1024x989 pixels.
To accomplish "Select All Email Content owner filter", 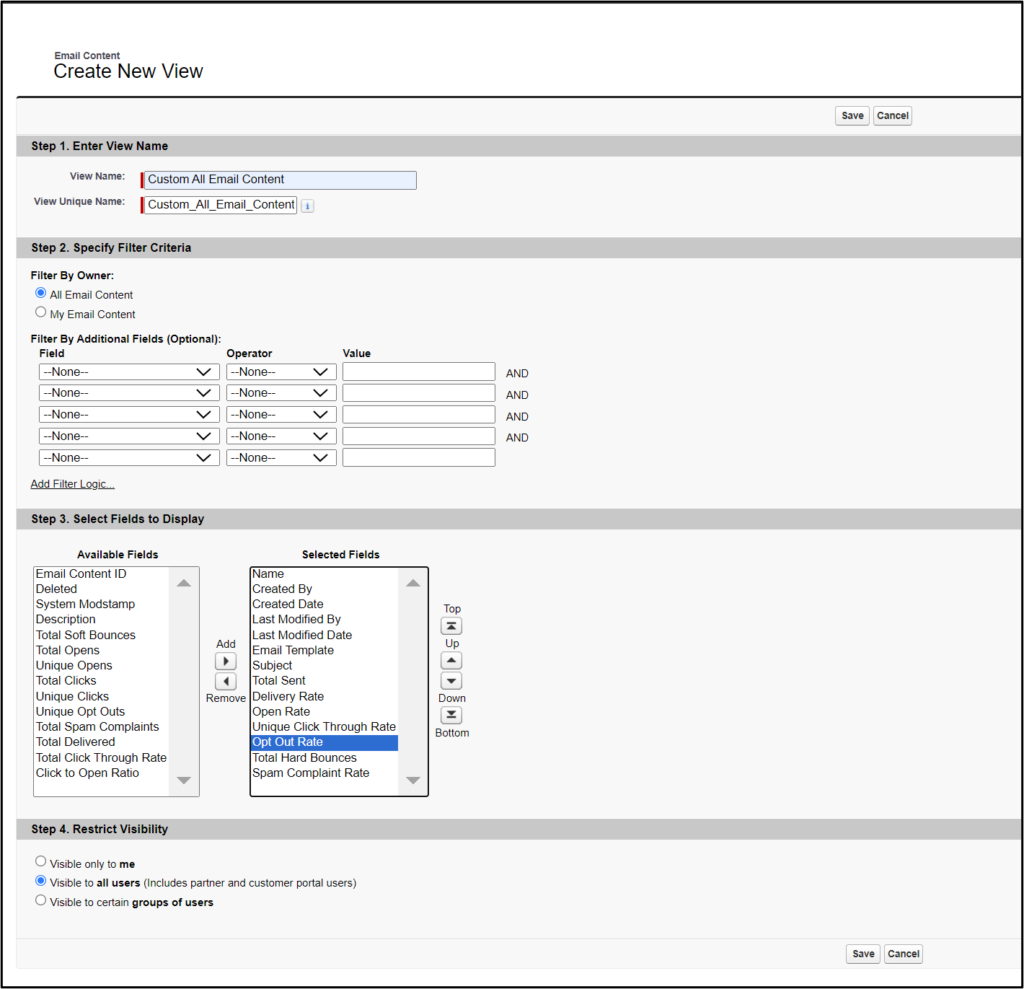I will coord(40,293).
